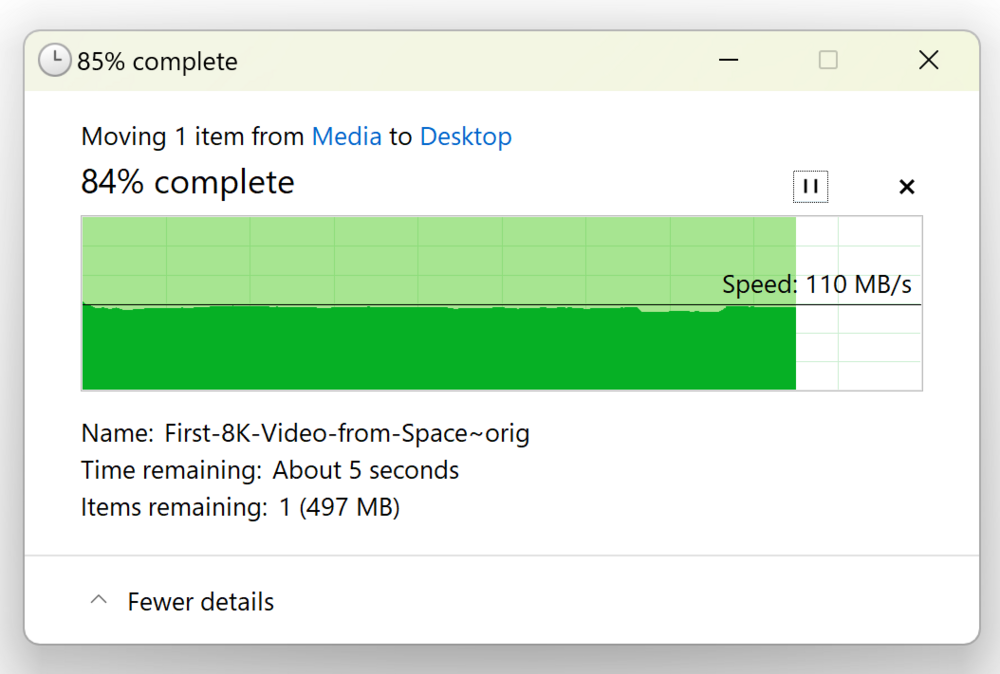The image size is (1000, 674).
Task: Click the file name First-8K-Video-from-Space~orig
Action: (347, 434)
